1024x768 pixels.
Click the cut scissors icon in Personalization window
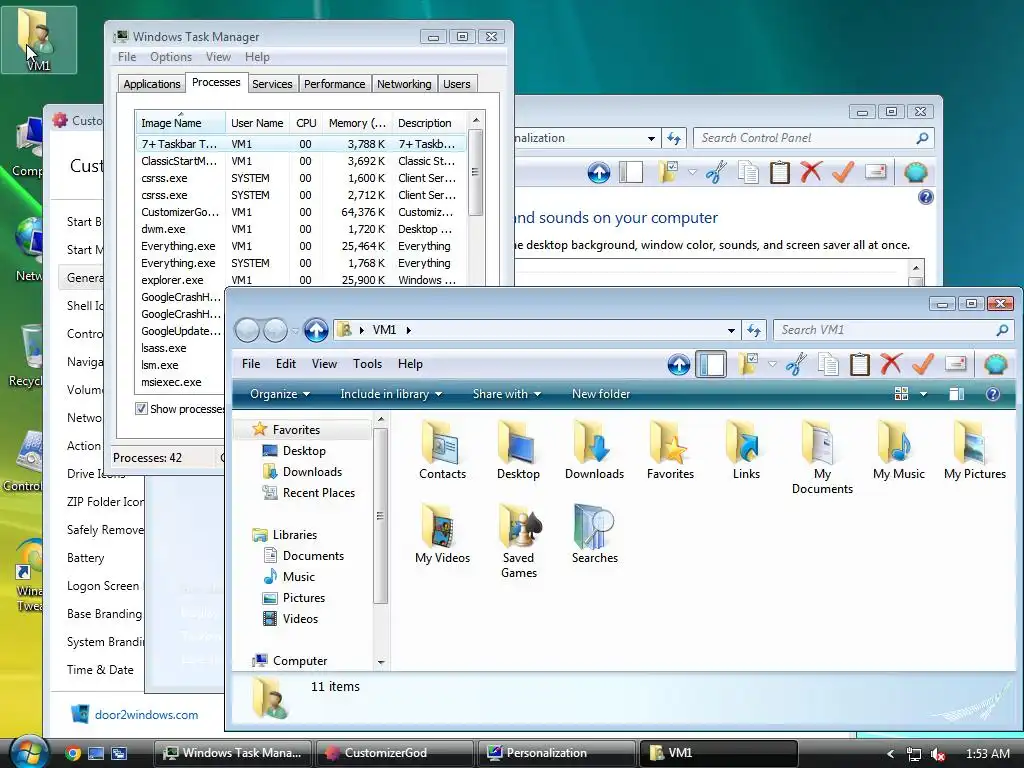coord(716,172)
